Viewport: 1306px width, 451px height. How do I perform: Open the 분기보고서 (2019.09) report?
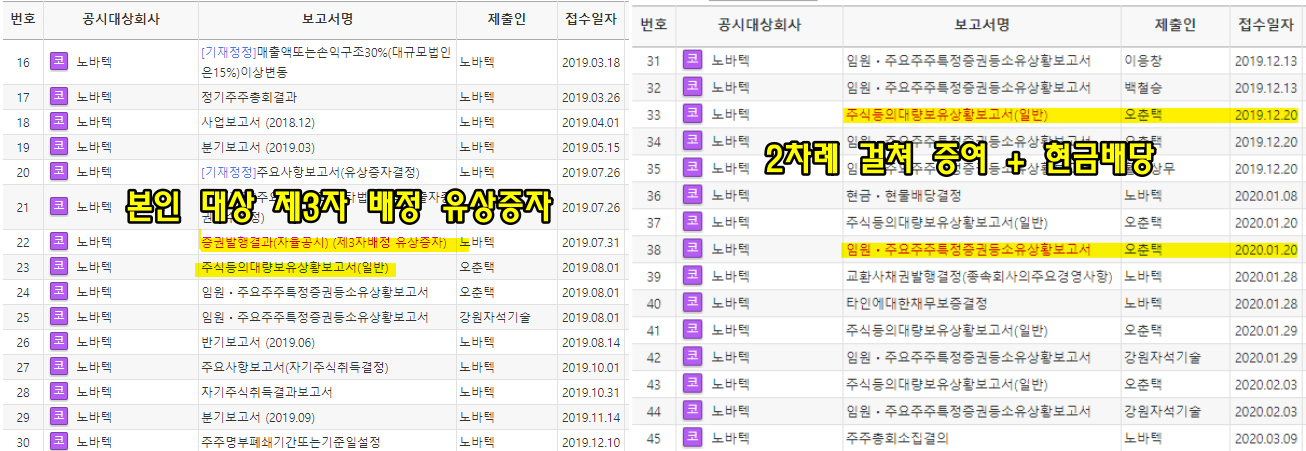pyautogui.click(x=258, y=417)
